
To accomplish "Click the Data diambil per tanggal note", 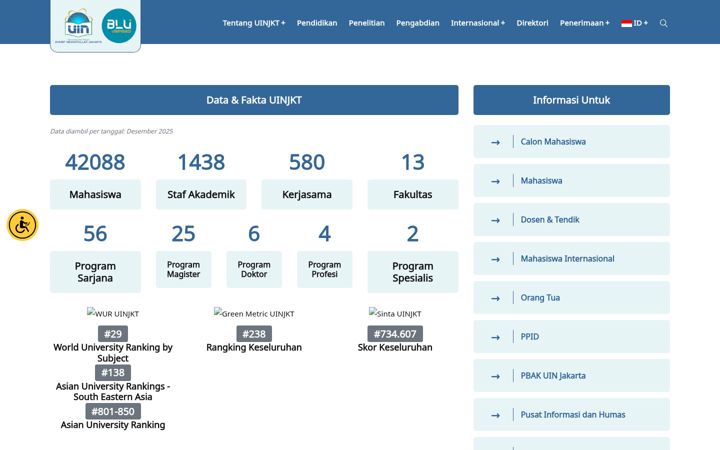I will [x=112, y=131].
